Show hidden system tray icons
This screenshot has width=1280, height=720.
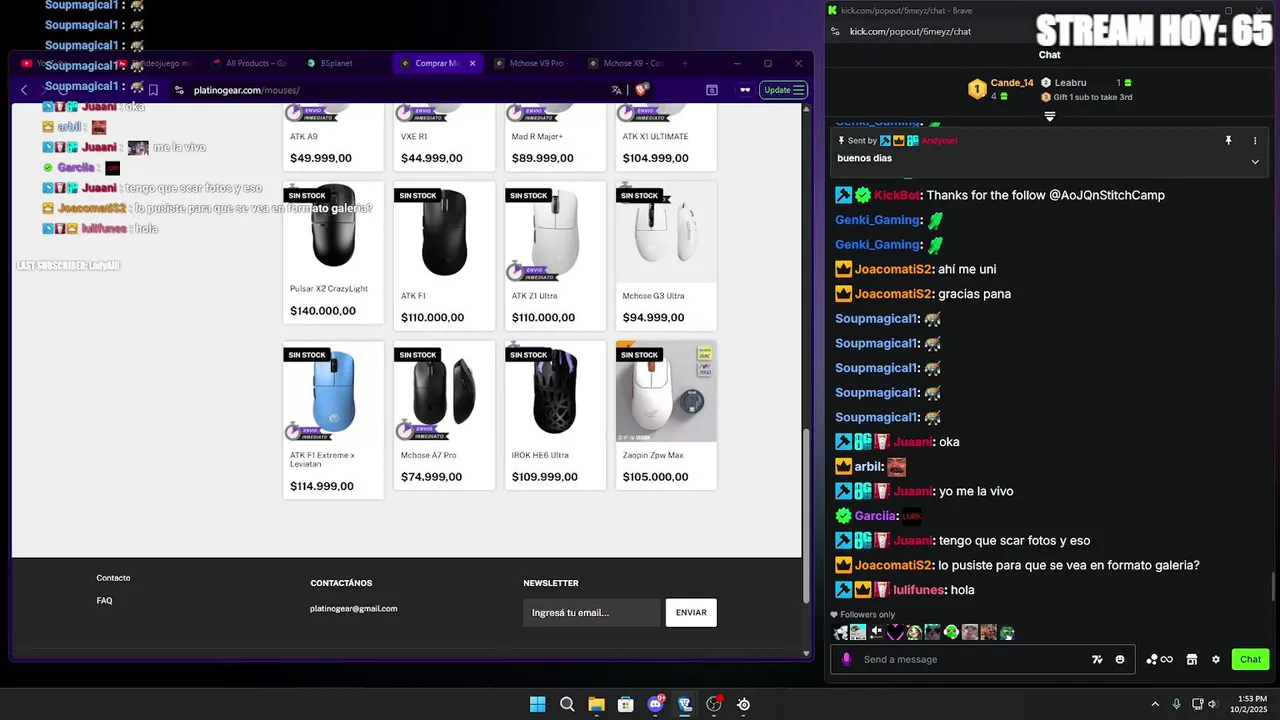coord(1155,704)
